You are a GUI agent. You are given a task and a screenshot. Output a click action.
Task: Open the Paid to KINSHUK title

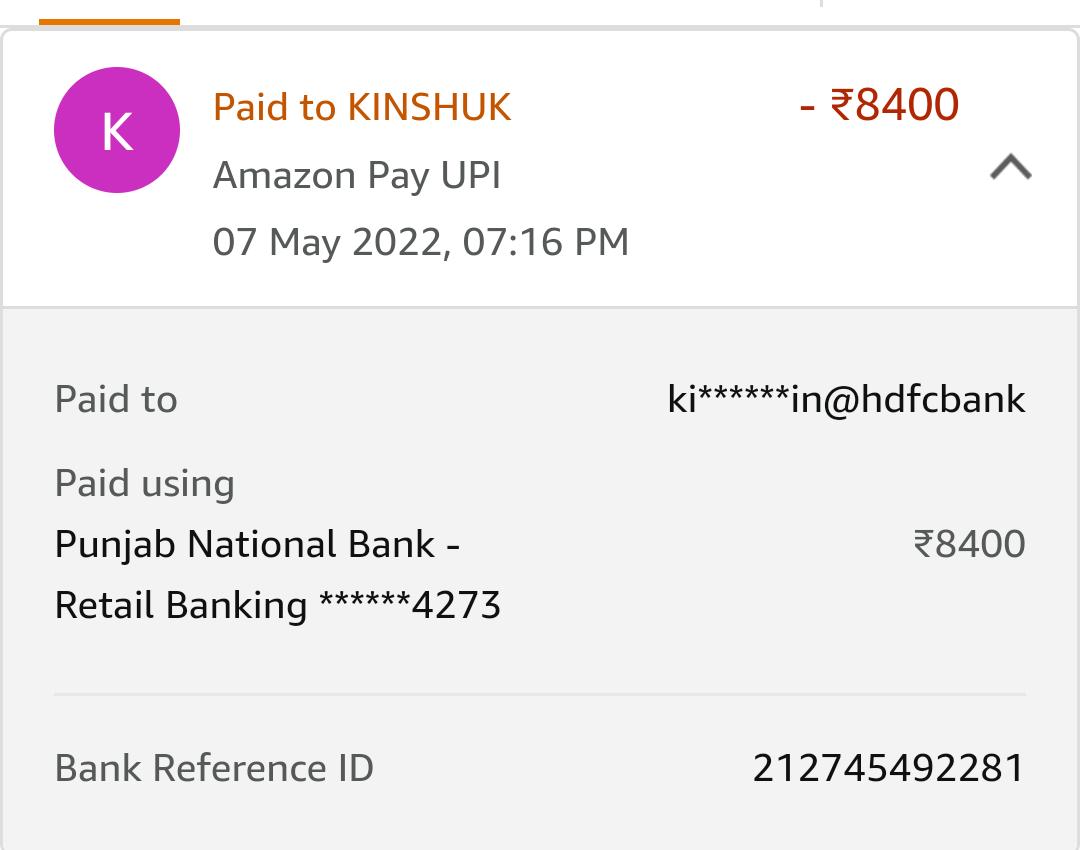pos(361,107)
